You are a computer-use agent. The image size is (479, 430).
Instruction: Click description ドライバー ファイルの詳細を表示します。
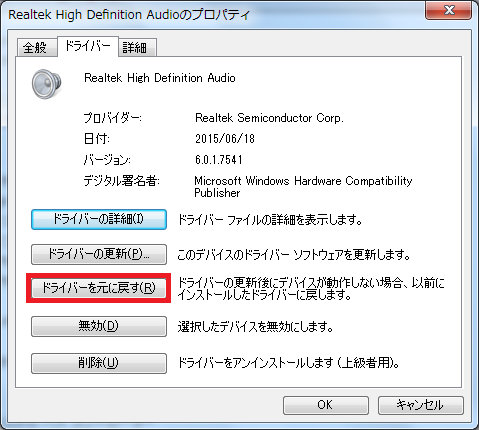pos(270,220)
